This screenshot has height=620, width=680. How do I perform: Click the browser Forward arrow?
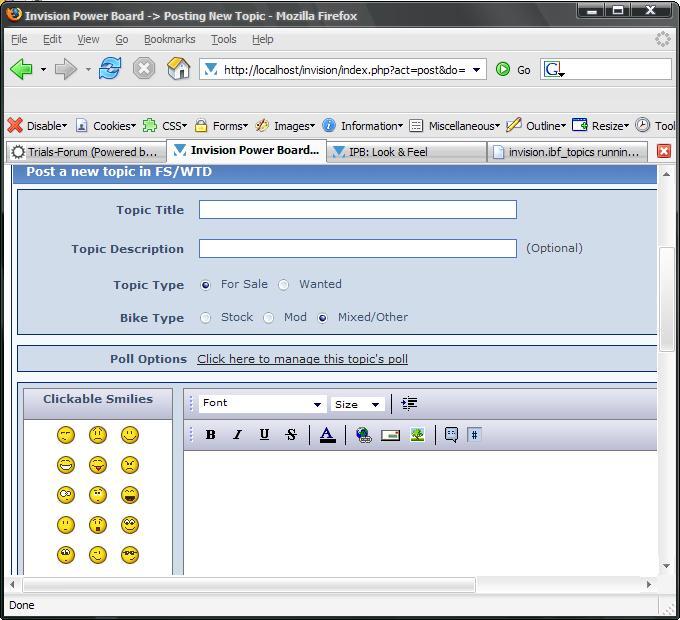(x=66, y=69)
